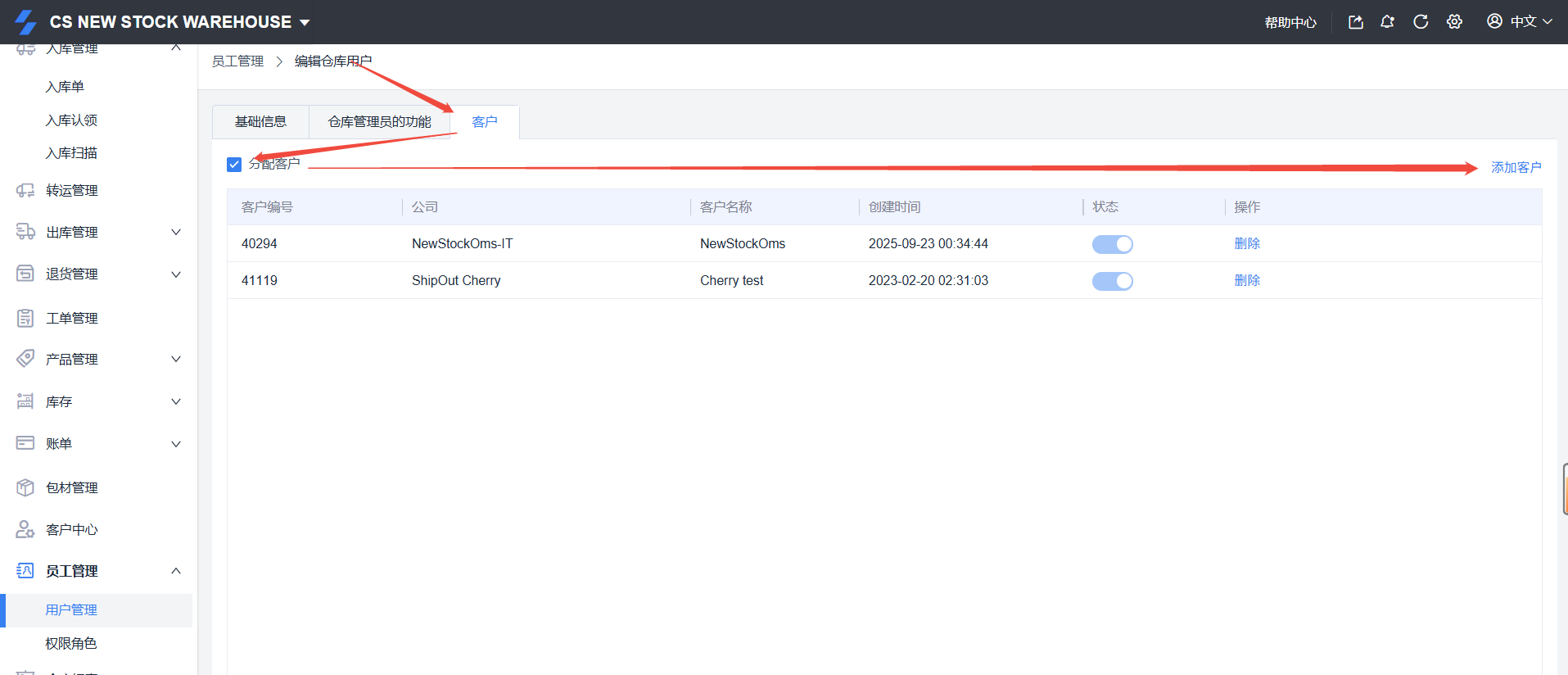The image size is (1568, 675).
Task: Click the export share icon in header
Action: click(1355, 22)
